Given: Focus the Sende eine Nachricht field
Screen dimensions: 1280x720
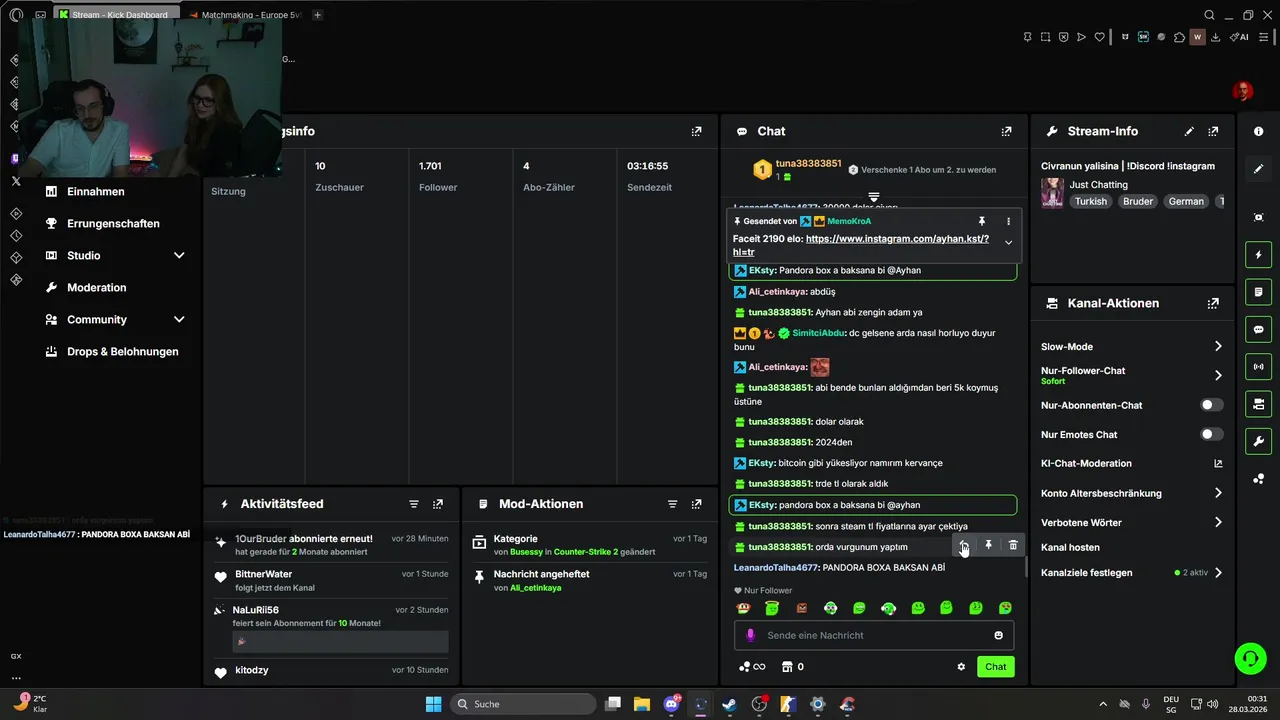Looking at the screenshot, I should [x=874, y=635].
